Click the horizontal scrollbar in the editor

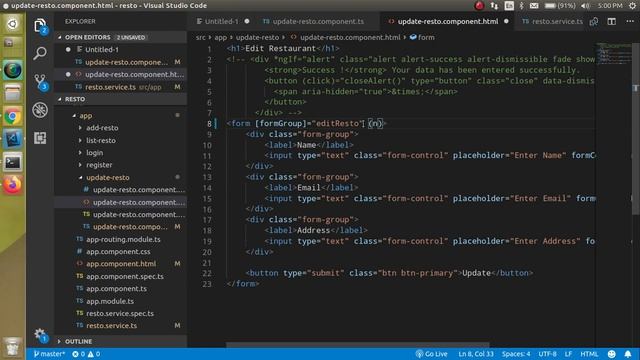(358, 345)
